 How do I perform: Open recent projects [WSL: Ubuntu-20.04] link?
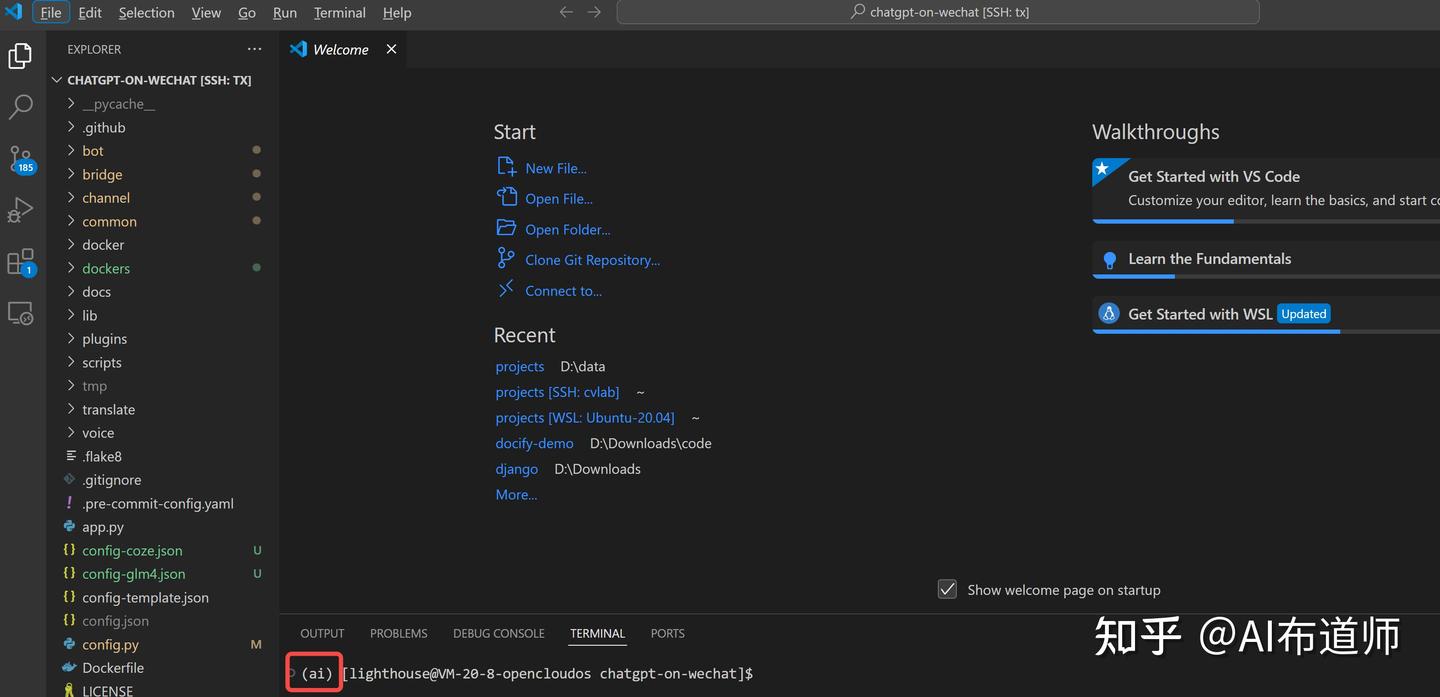point(585,417)
